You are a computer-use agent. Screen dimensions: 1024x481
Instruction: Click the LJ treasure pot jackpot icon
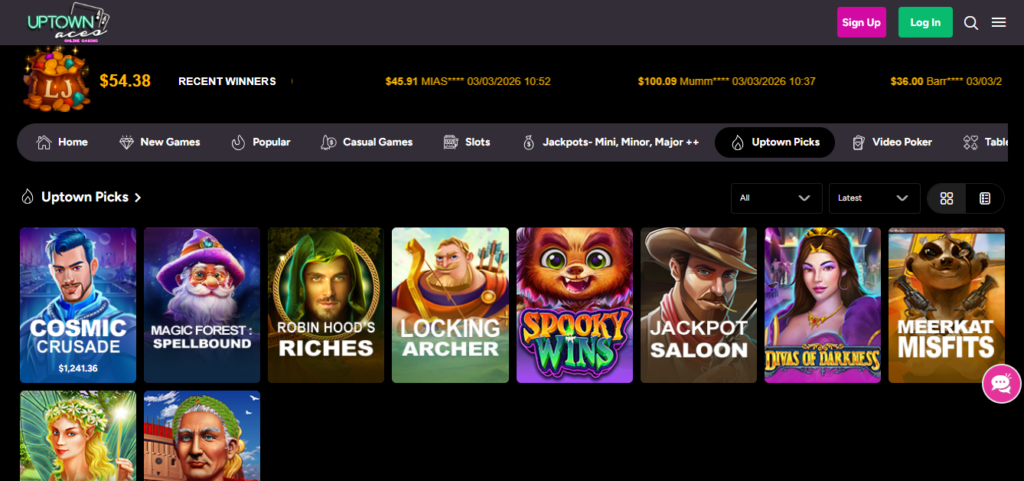click(x=56, y=80)
